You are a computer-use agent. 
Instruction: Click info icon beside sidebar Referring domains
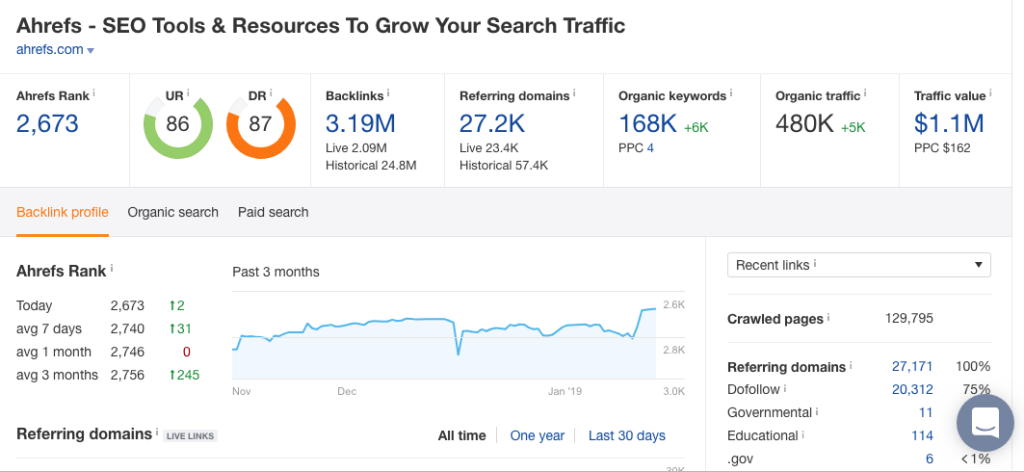(851, 365)
